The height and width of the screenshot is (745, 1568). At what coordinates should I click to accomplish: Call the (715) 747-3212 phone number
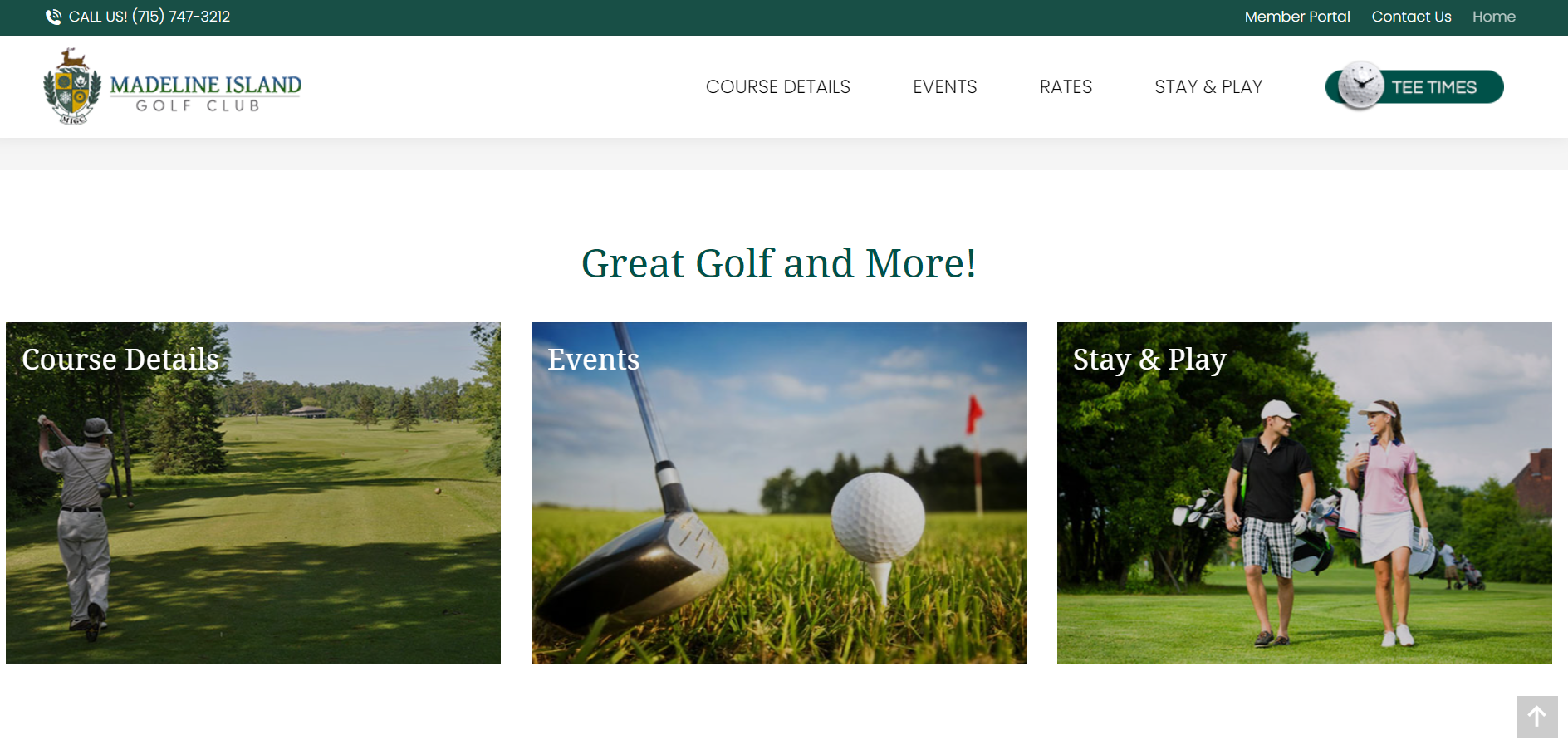[181, 17]
